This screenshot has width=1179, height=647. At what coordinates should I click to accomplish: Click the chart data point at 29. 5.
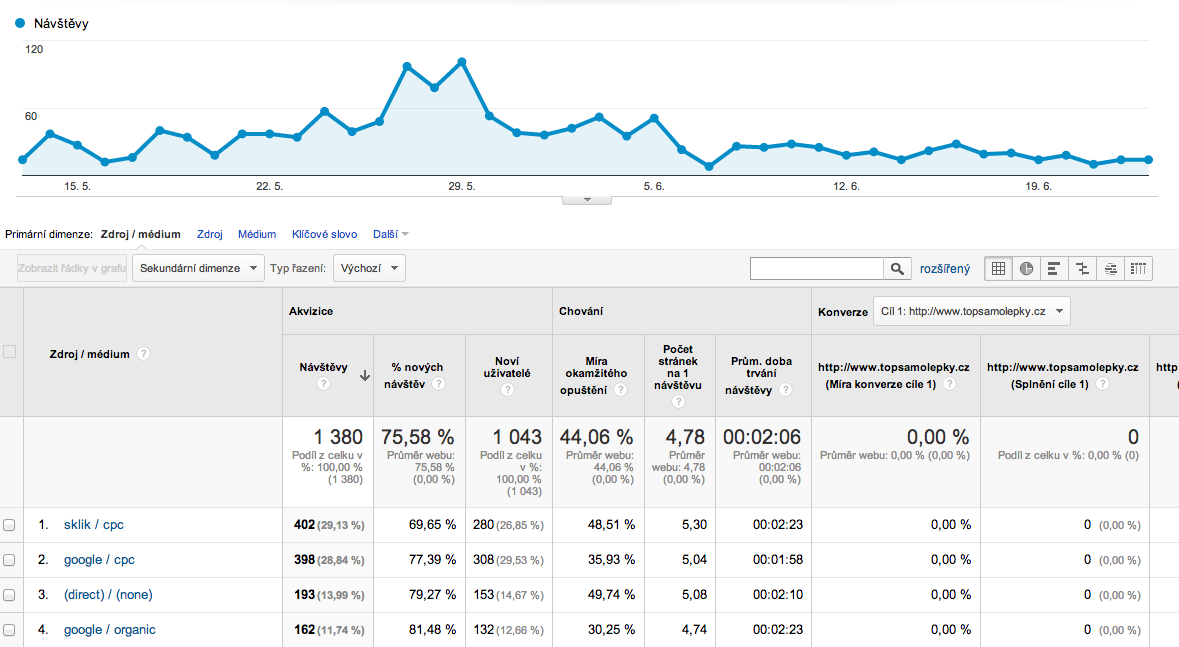(462, 62)
